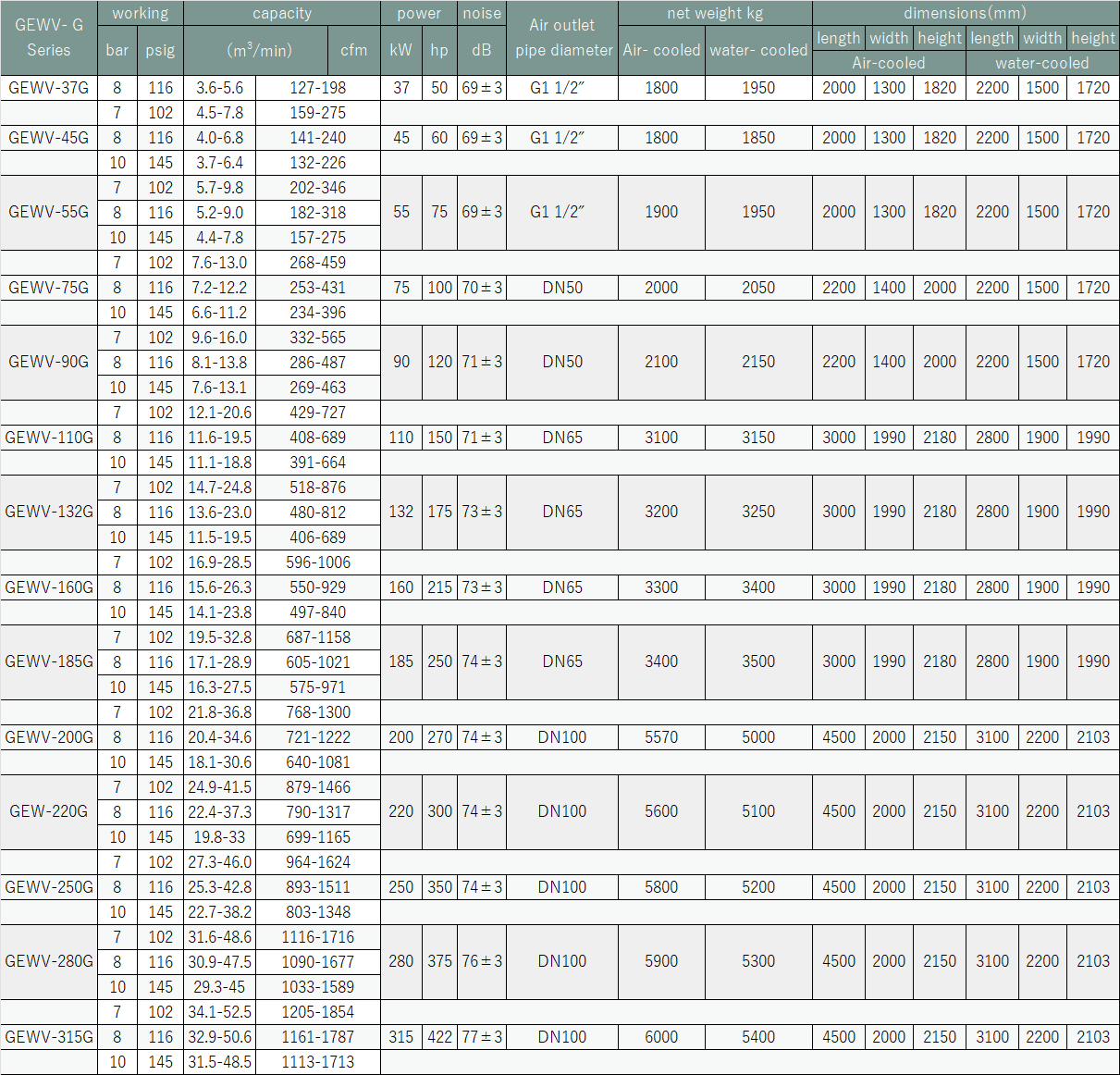Click the 'noise' header cell
Screen dimensions: 1120x1075
click(482, 13)
